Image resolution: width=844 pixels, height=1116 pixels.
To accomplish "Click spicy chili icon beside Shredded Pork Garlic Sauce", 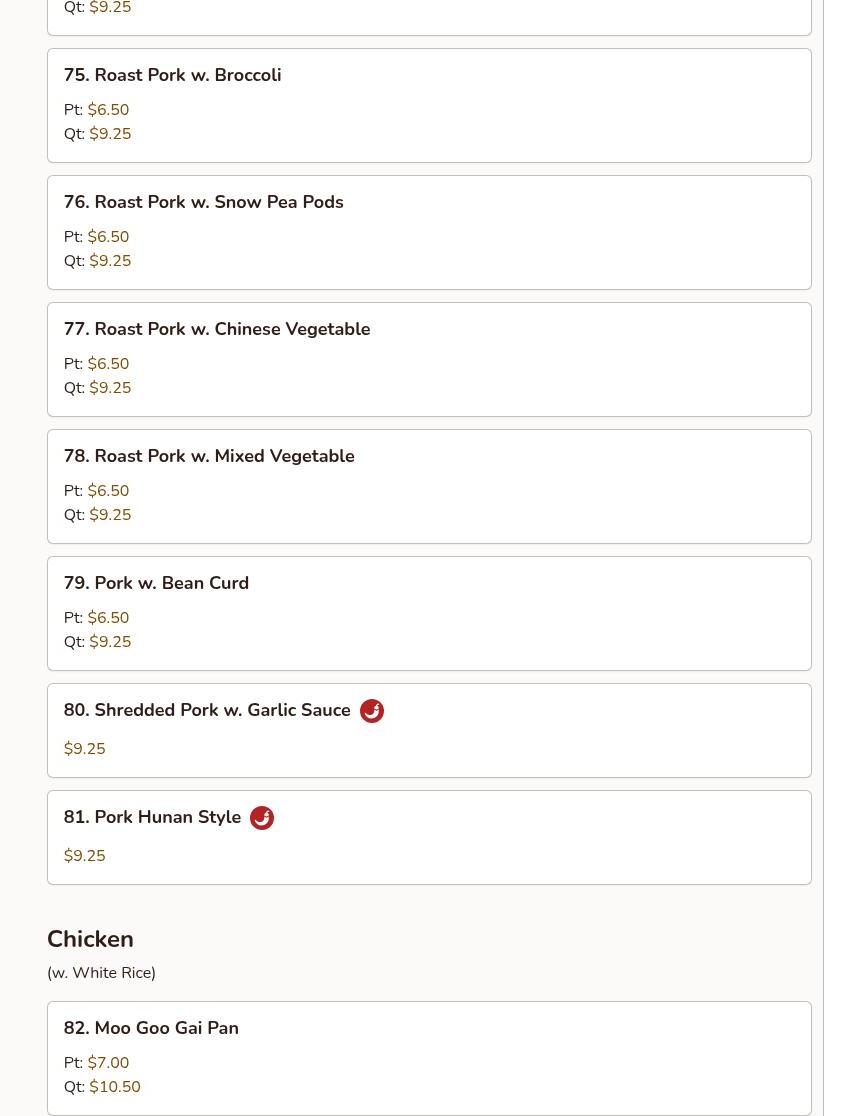I will click(x=371, y=710).
